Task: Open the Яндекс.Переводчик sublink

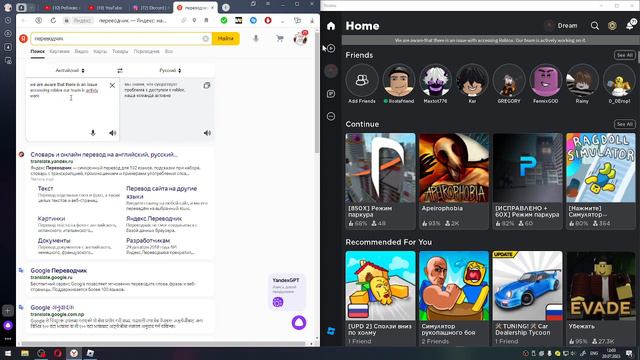Action: [x=154, y=219]
